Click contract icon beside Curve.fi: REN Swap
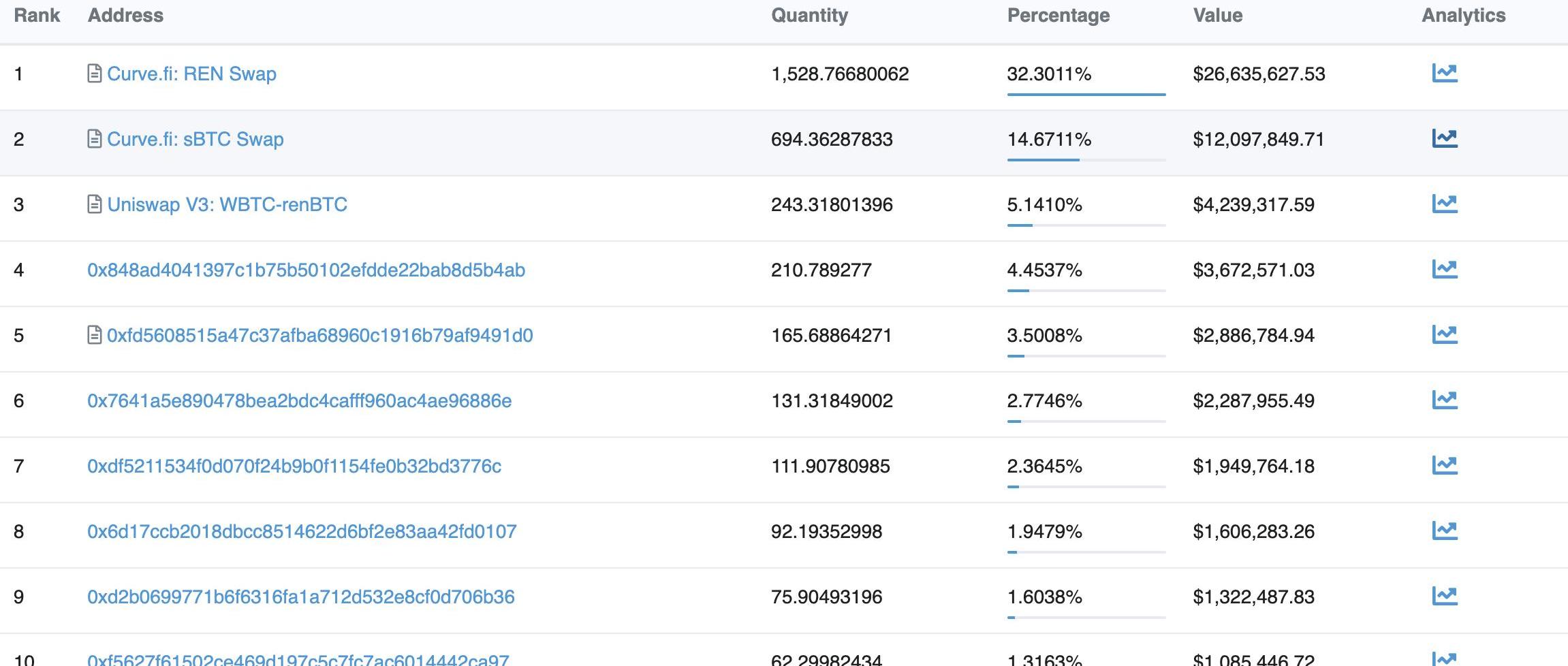This screenshot has height=666, width=1568. coord(95,74)
